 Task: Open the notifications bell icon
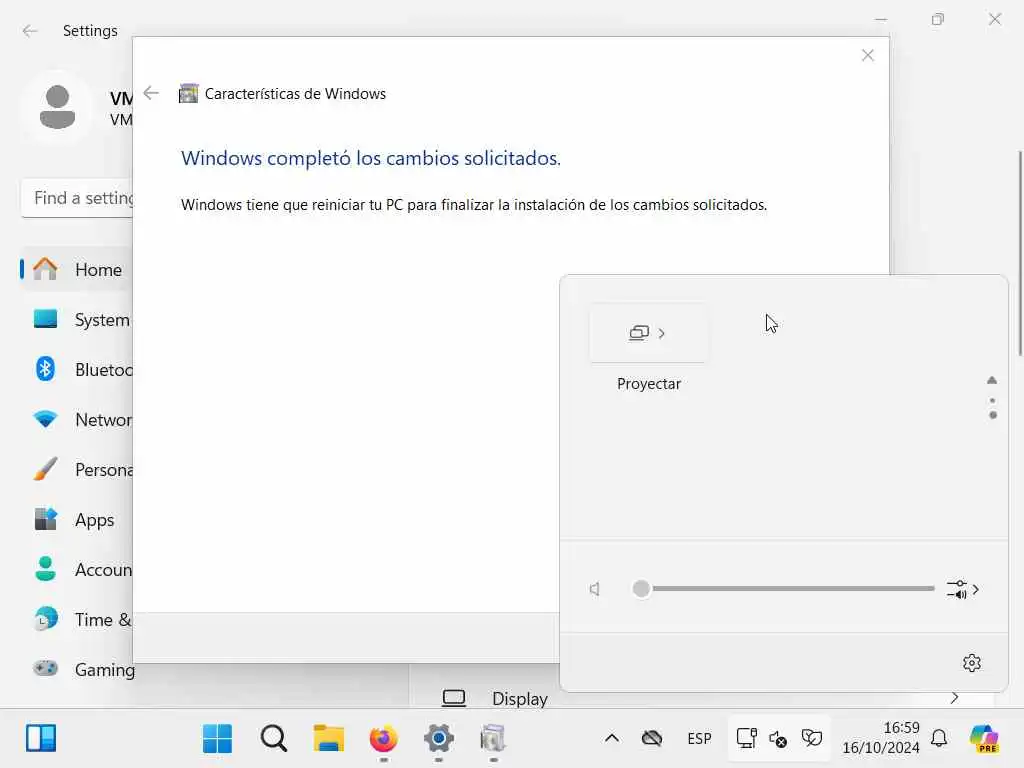pyautogui.click(x=939, y=739)
